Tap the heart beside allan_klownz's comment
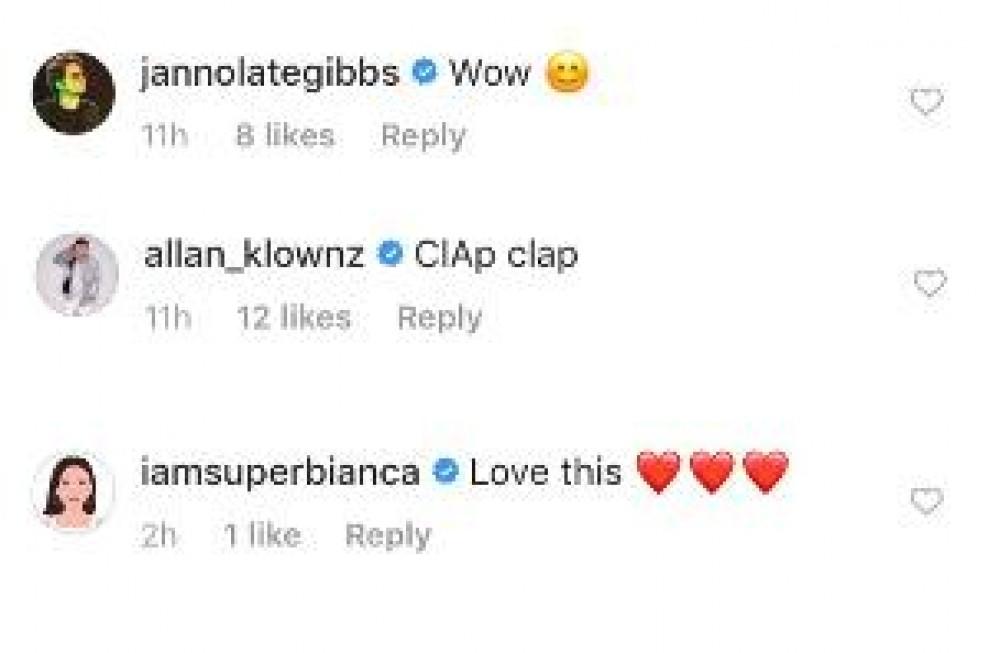1000x653 pixels. 930,284
